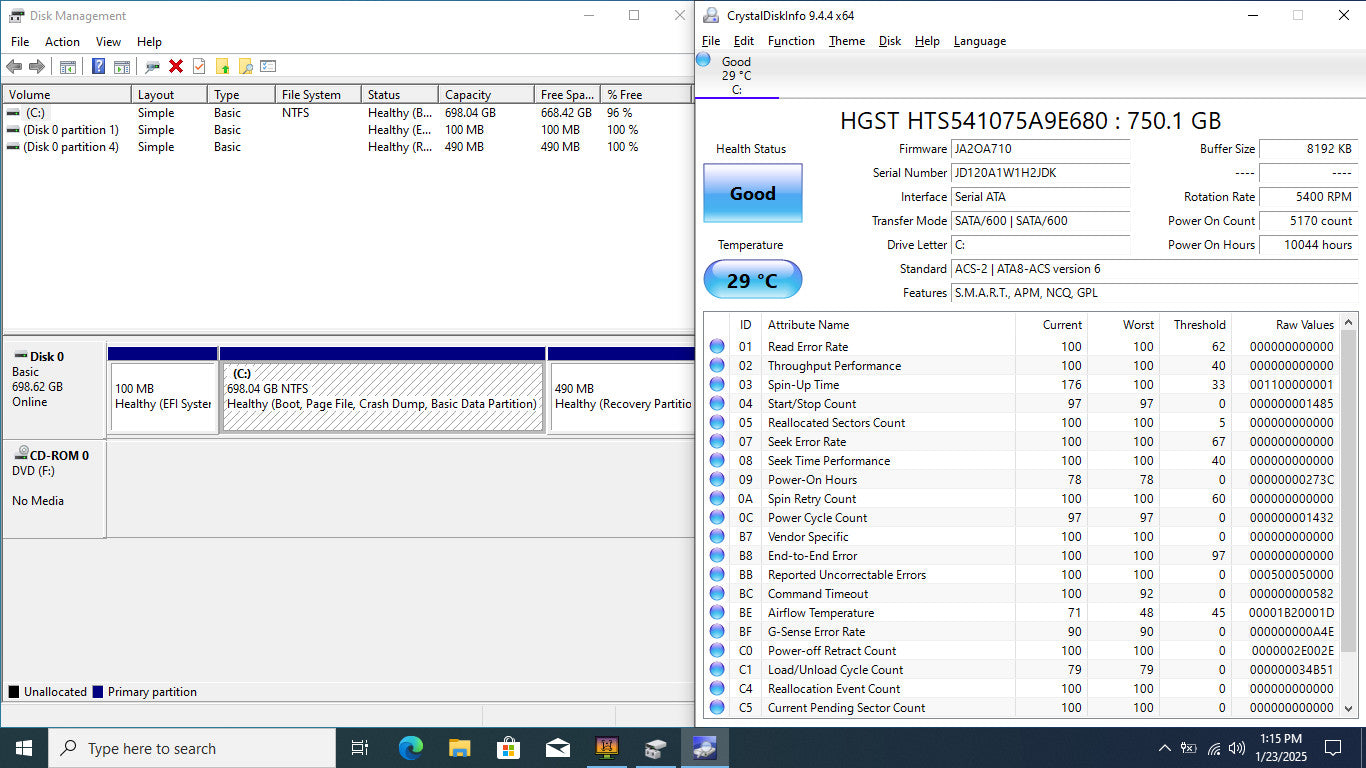Viewport: 1366px width, 768px height.
Task: Open Help via the blue question mark icon
Action: (99, 67)
